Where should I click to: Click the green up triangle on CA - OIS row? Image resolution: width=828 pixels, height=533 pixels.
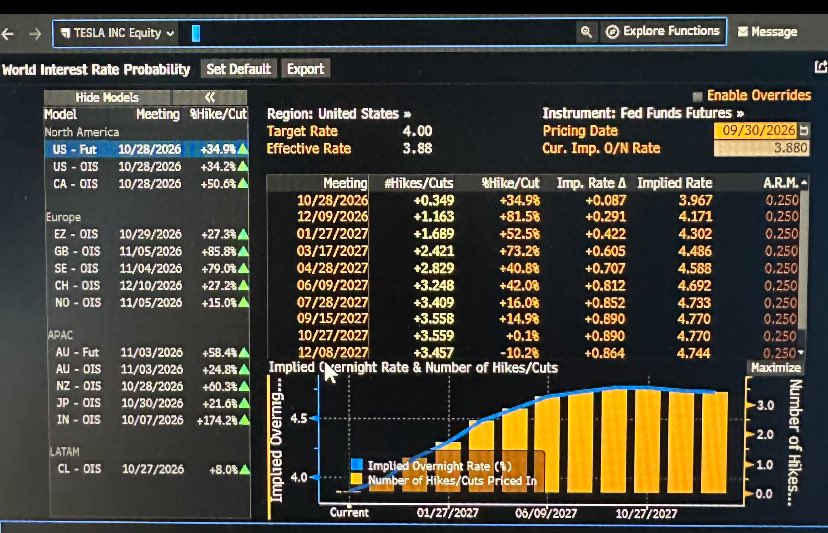[x=243, y=183]
